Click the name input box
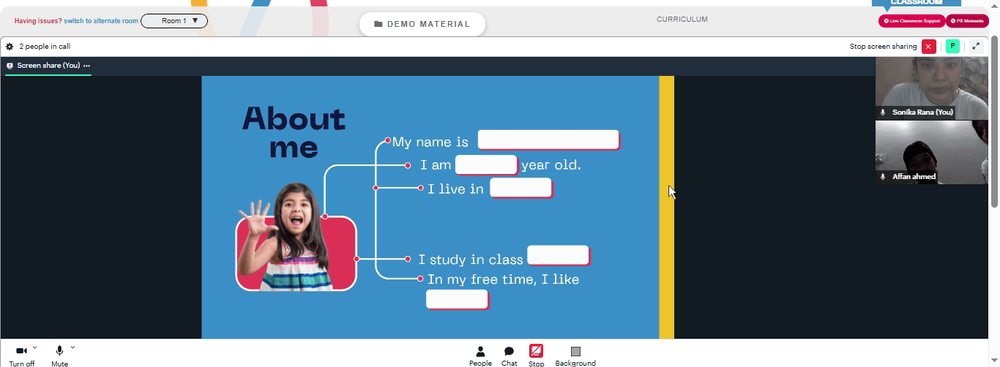Viewport: 1000px width, 367px height. click(x=548, y=140)
